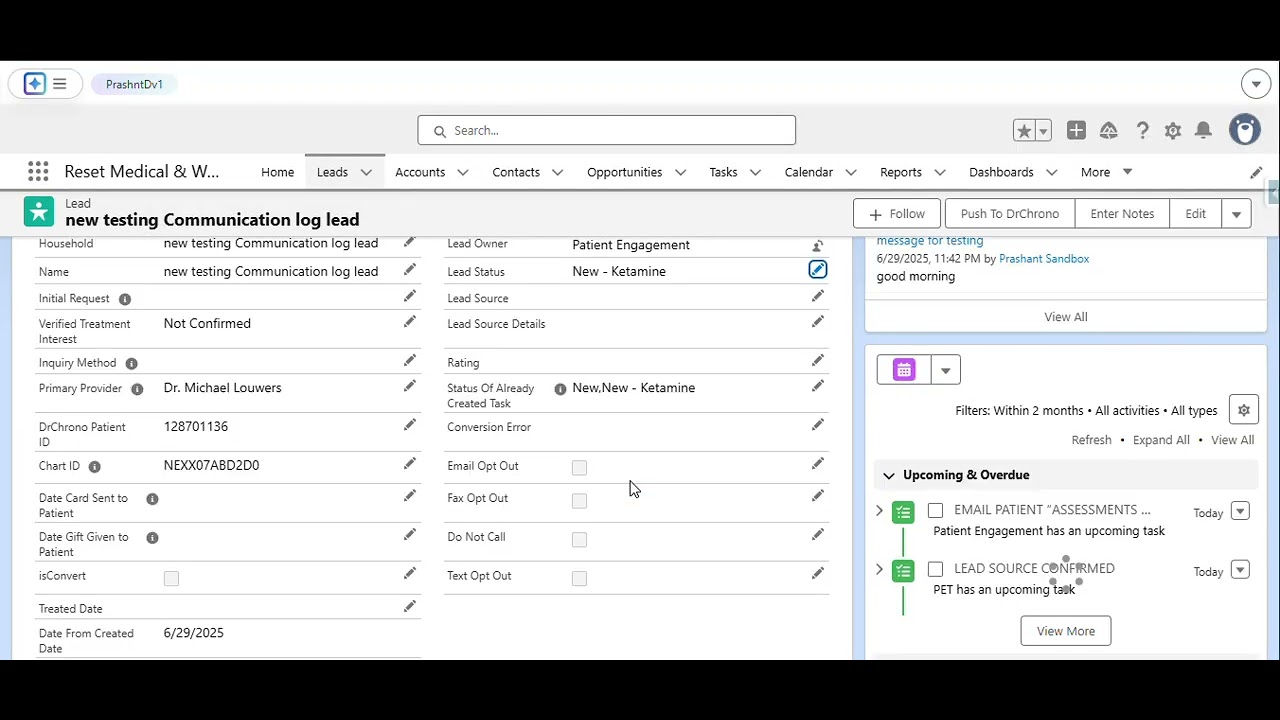This screenshot has height=720, width=1280.
Task: Click View All under the message
Action: point(1066,317)
